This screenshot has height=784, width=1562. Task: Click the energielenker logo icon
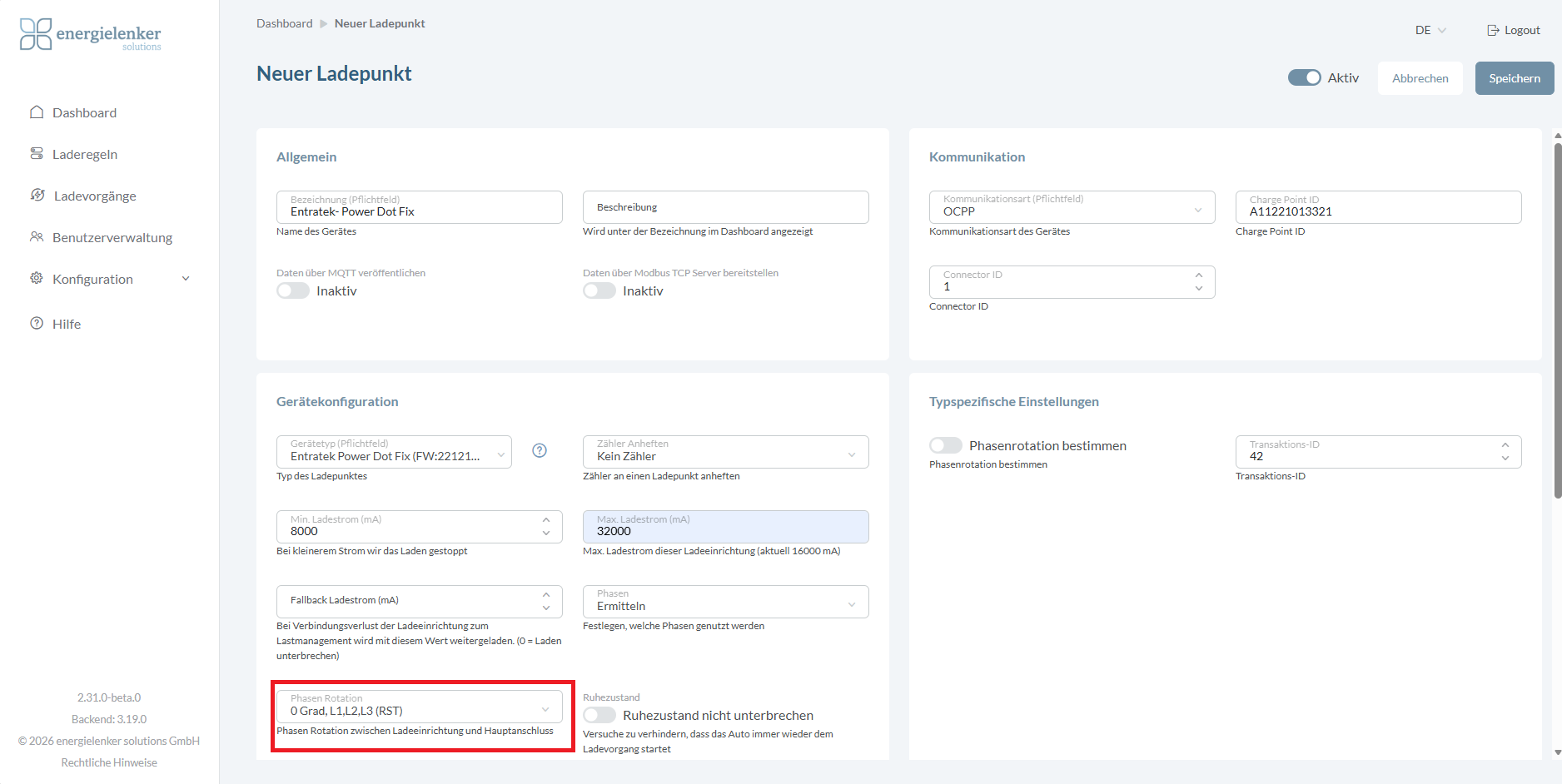point(36,34)
